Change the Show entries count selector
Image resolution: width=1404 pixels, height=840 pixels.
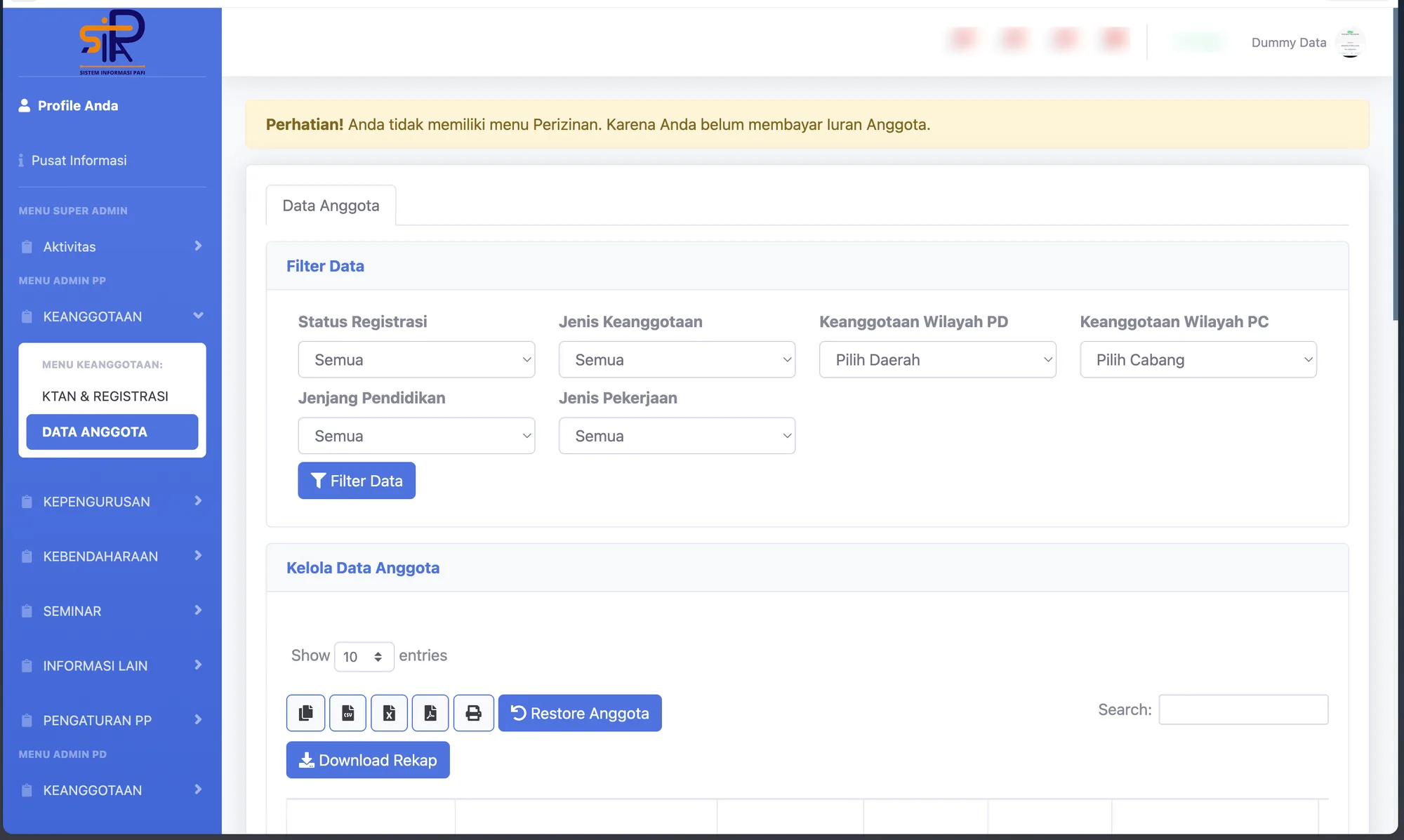coord(364,657)
